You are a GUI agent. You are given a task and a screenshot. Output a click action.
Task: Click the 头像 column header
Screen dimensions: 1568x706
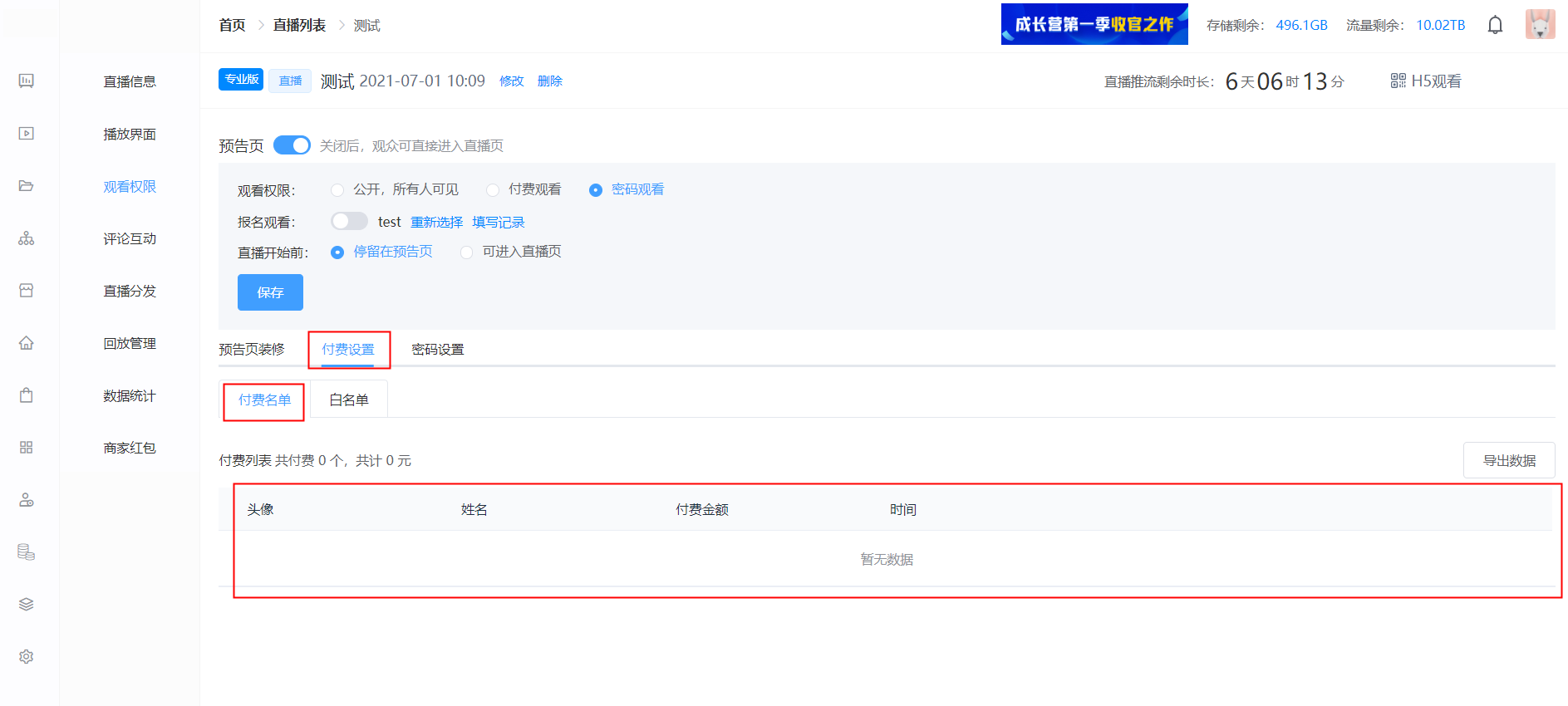pyautogui.click(x=260, y=509)
